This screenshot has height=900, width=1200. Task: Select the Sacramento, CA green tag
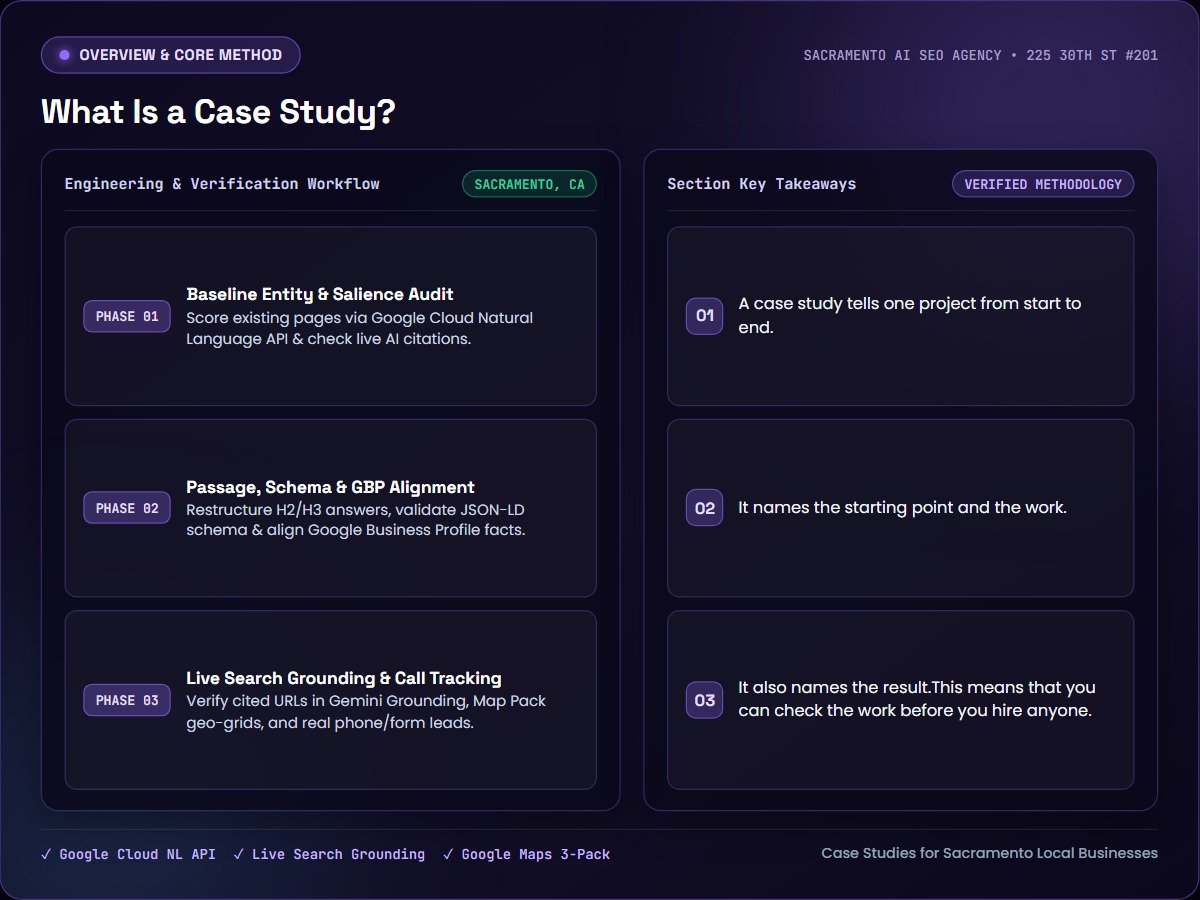pos(529,184)
